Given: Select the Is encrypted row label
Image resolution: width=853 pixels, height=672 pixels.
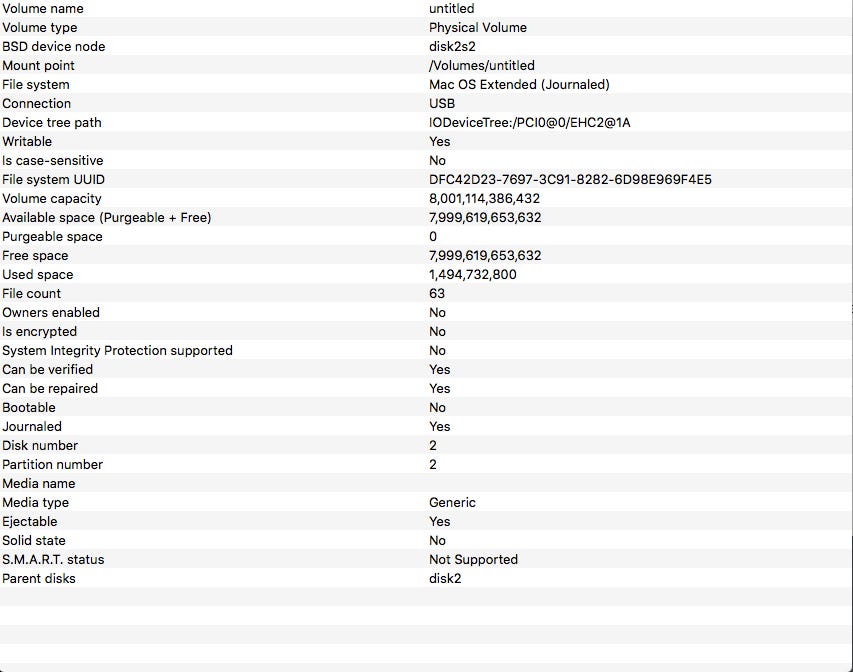Looking at the screenshot, I should [x=39, y=332].
